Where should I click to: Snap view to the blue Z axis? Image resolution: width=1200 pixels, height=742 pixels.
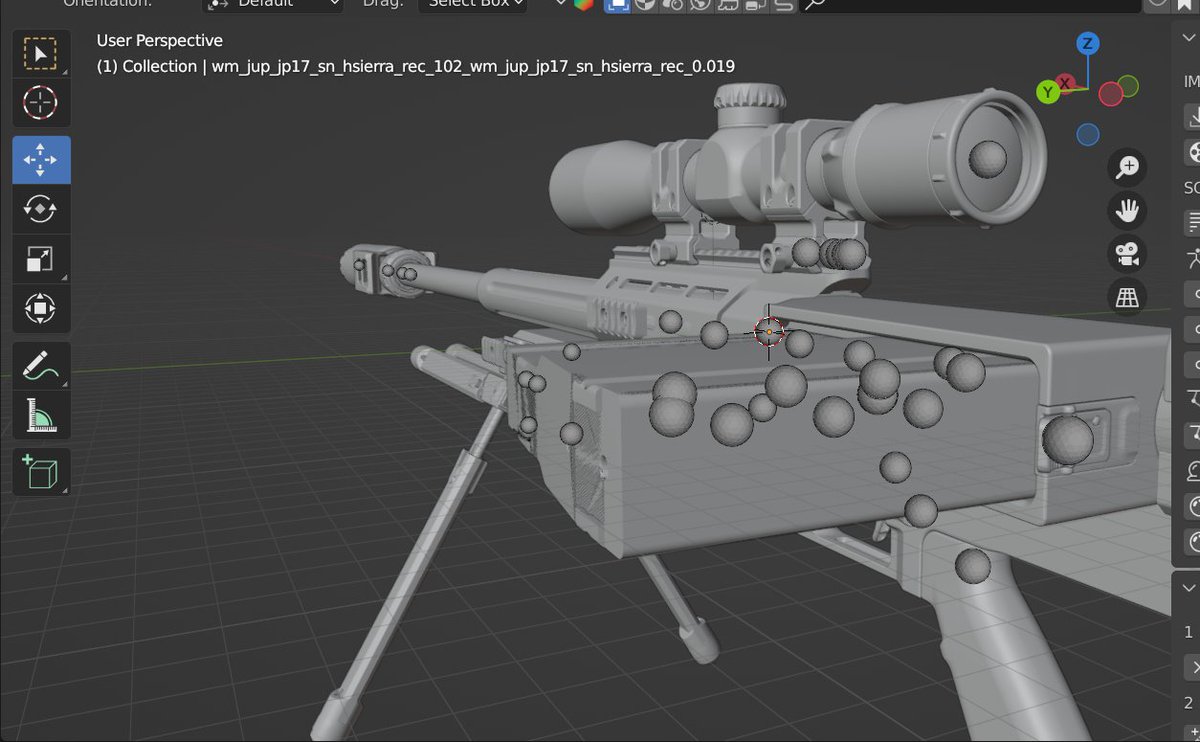(x=1088, y=44)
